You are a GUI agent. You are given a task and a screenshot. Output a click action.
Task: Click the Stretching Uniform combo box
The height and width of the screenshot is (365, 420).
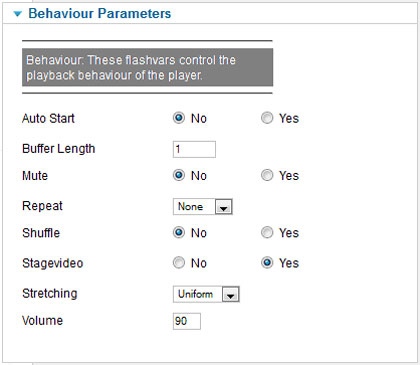[206, 294]
